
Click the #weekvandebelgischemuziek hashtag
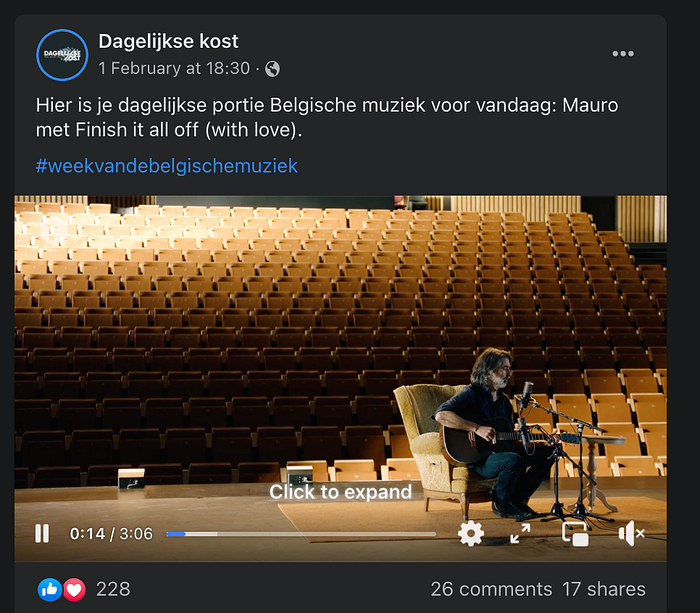[x=167, y=166]
